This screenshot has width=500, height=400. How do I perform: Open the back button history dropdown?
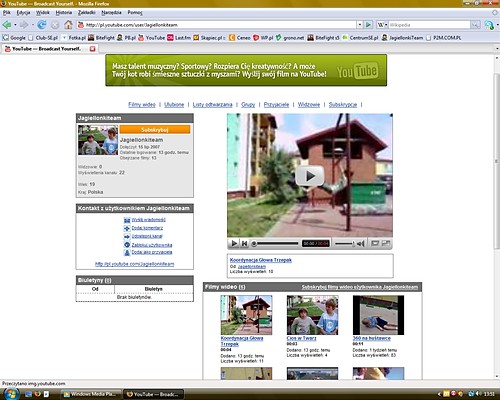point(15,25)
